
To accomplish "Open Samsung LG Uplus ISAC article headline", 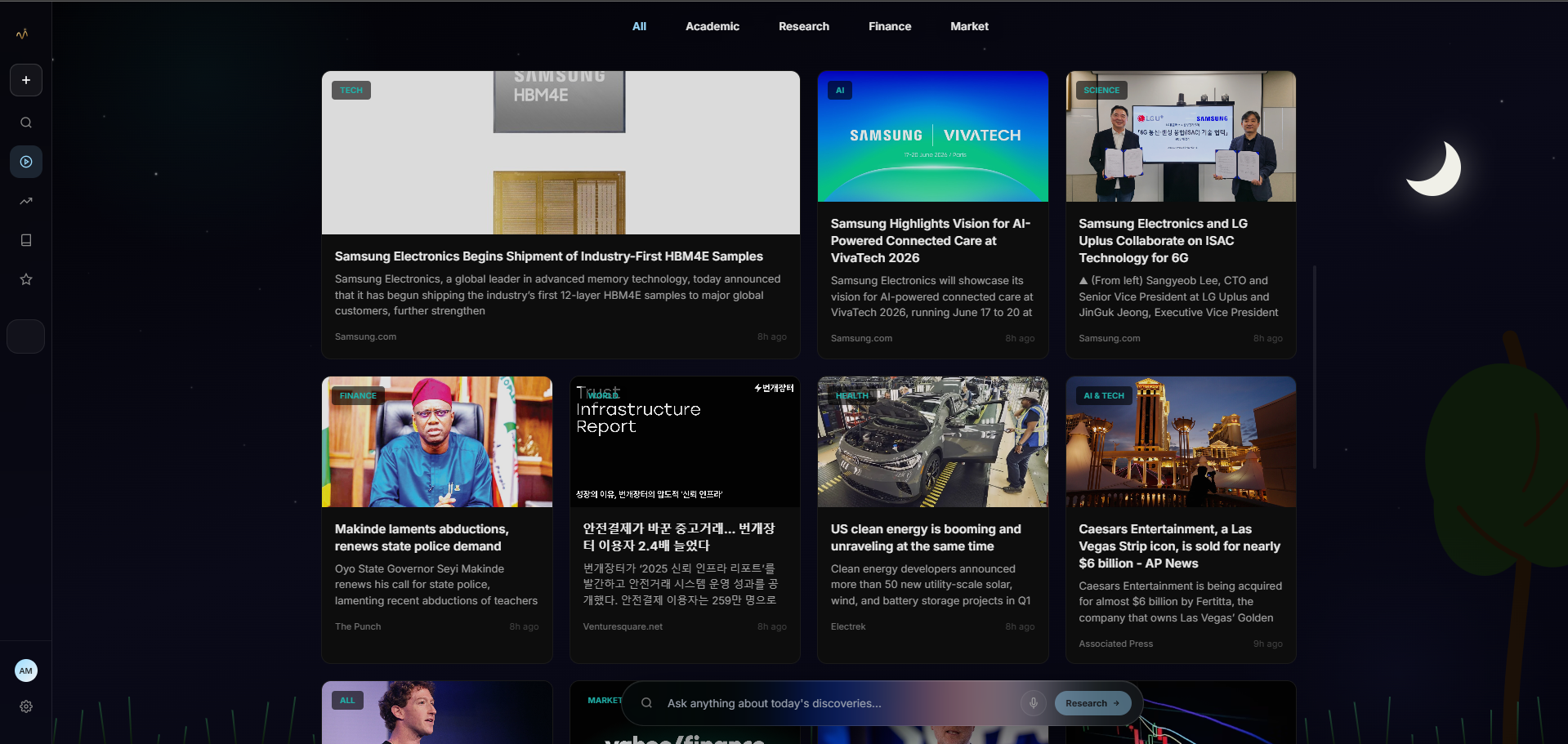I will click(x=1163, y=240).
